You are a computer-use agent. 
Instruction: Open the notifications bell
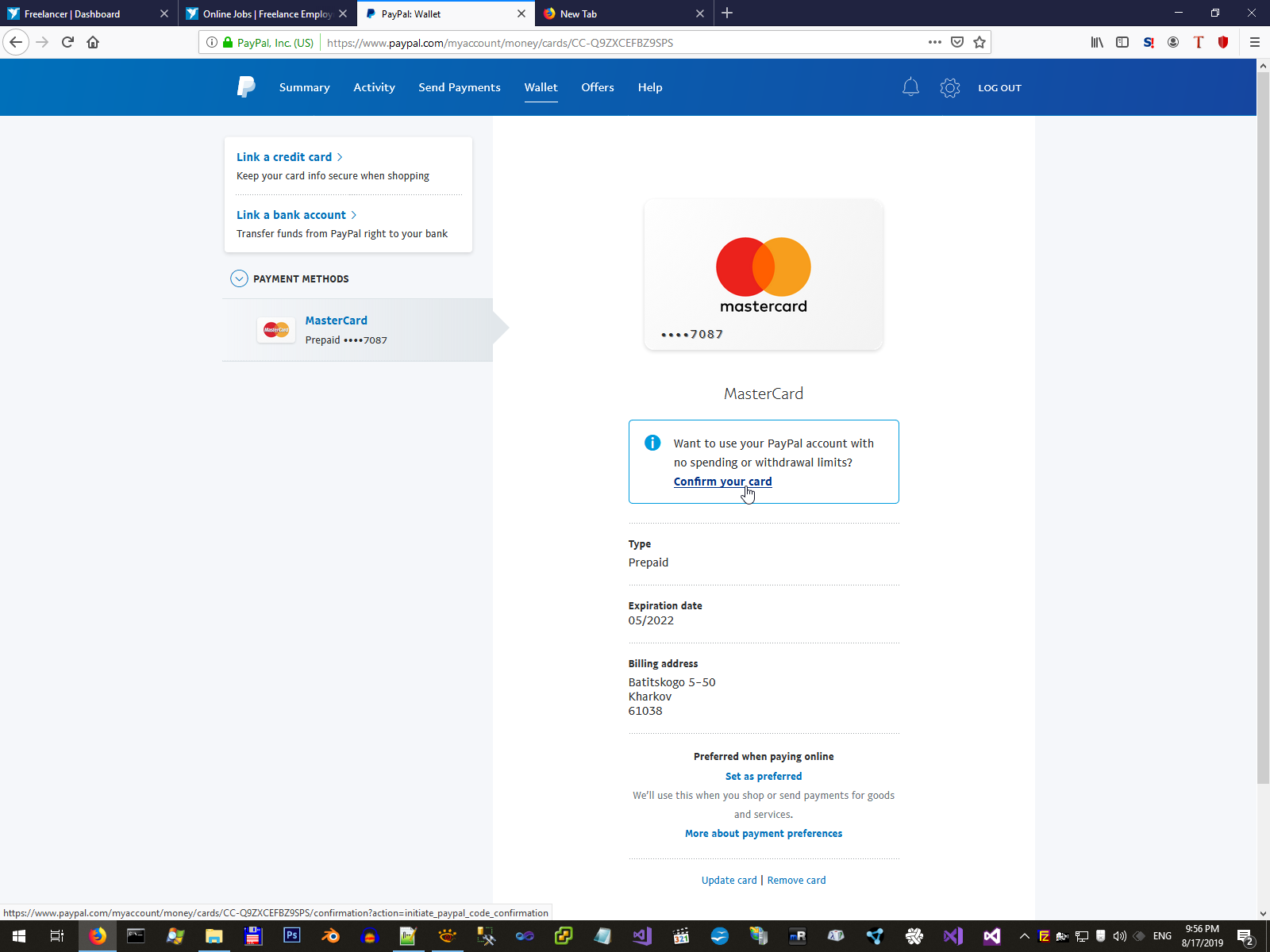(910, 87)
